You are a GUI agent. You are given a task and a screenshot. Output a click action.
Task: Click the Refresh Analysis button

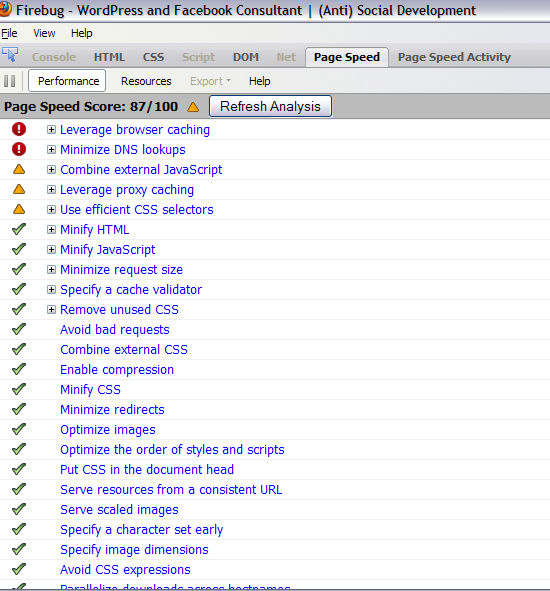click(270, 106)
